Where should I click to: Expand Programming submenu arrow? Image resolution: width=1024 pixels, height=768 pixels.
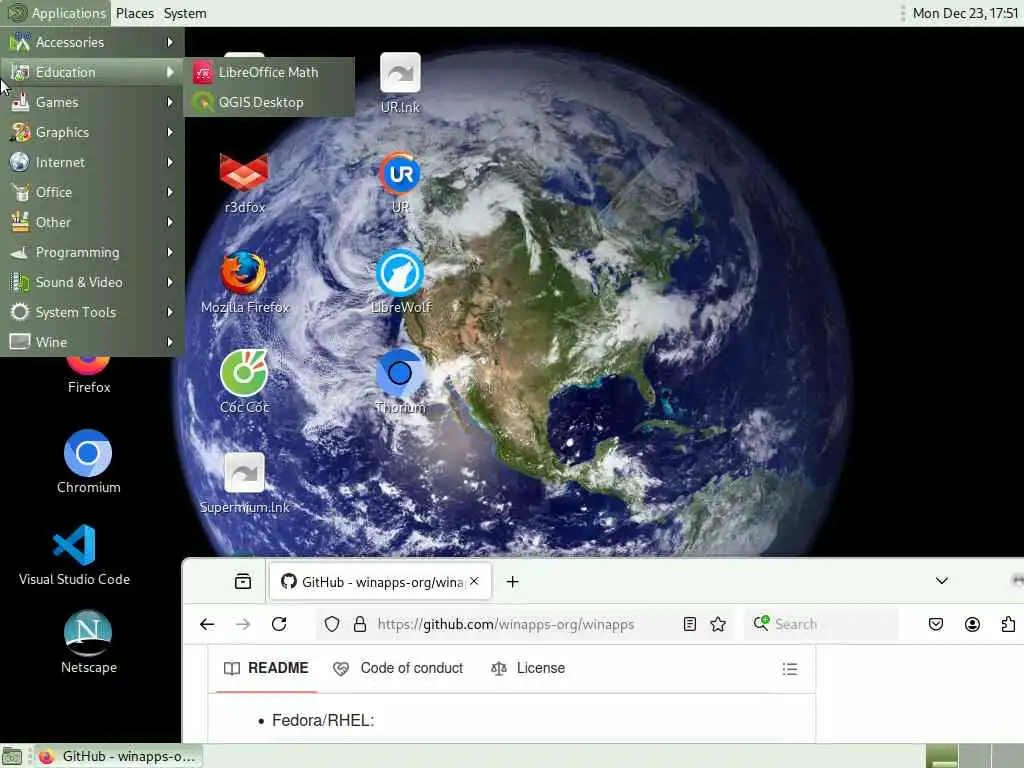click(x=170, y=253)
